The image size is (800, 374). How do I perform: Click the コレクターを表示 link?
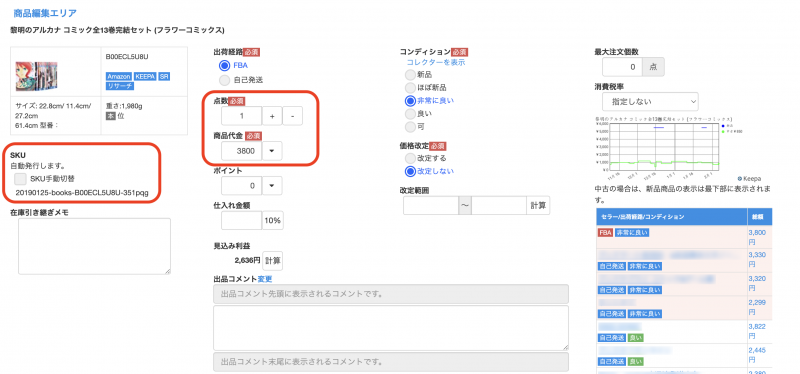pos(436,62)
